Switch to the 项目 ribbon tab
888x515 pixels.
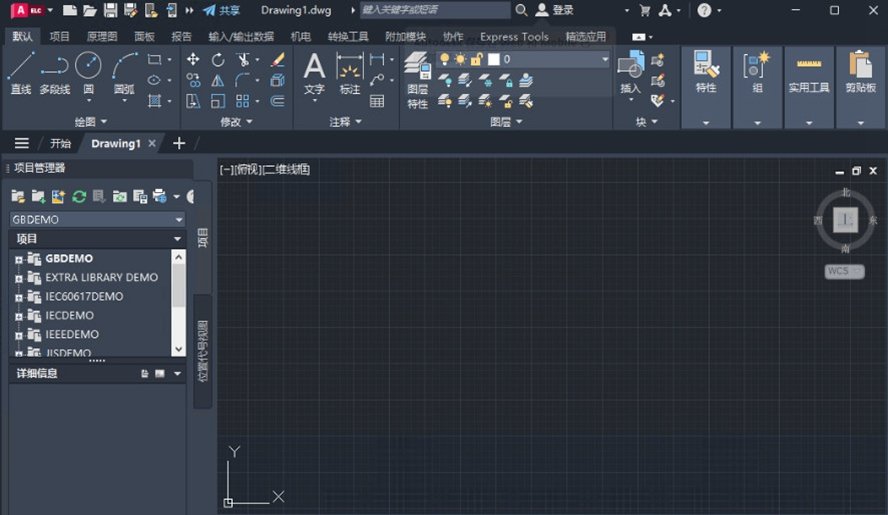tap(59, 37)
